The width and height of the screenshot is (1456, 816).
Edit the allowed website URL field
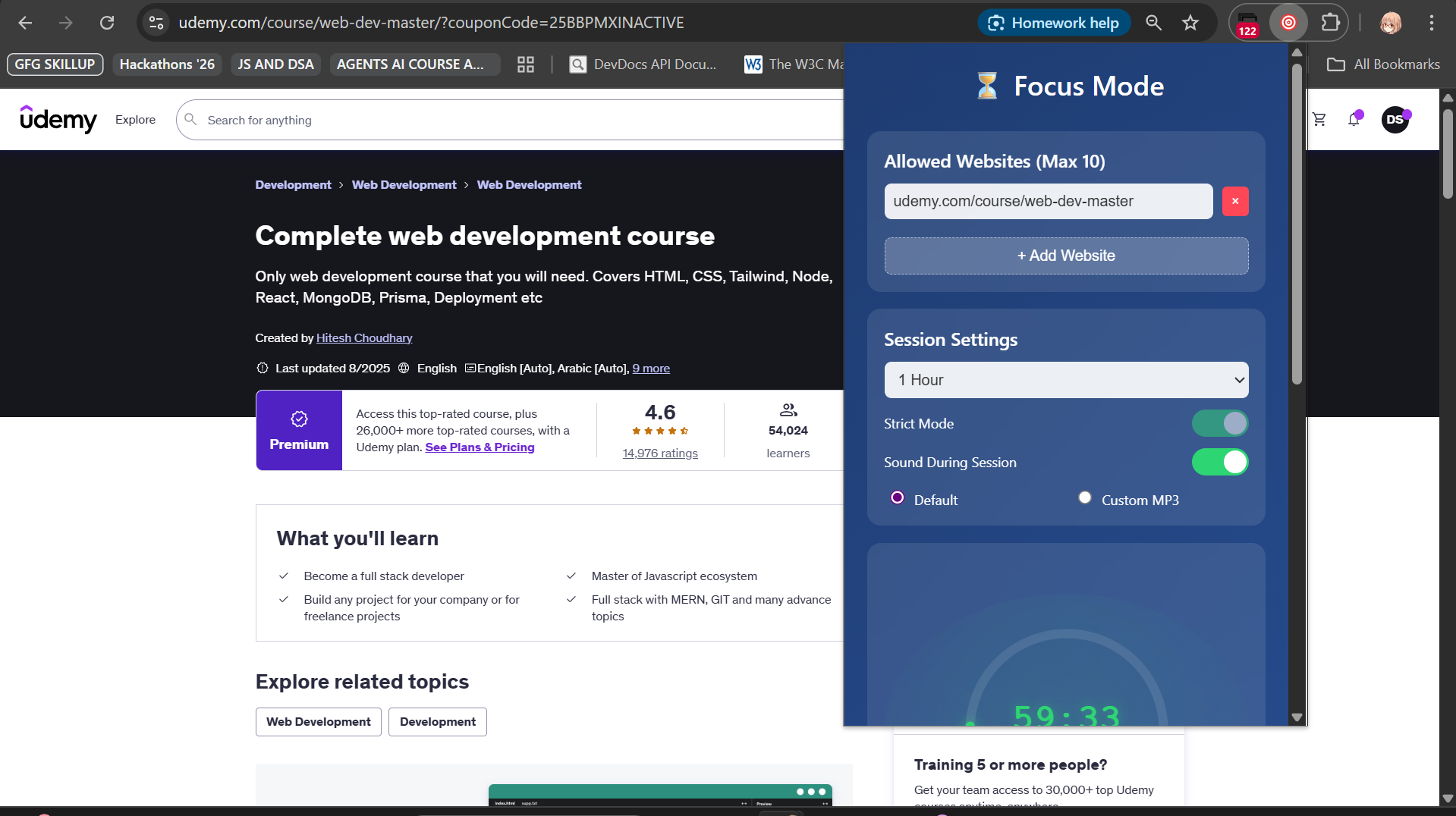pyautogui.click(x=1049, y=201)
